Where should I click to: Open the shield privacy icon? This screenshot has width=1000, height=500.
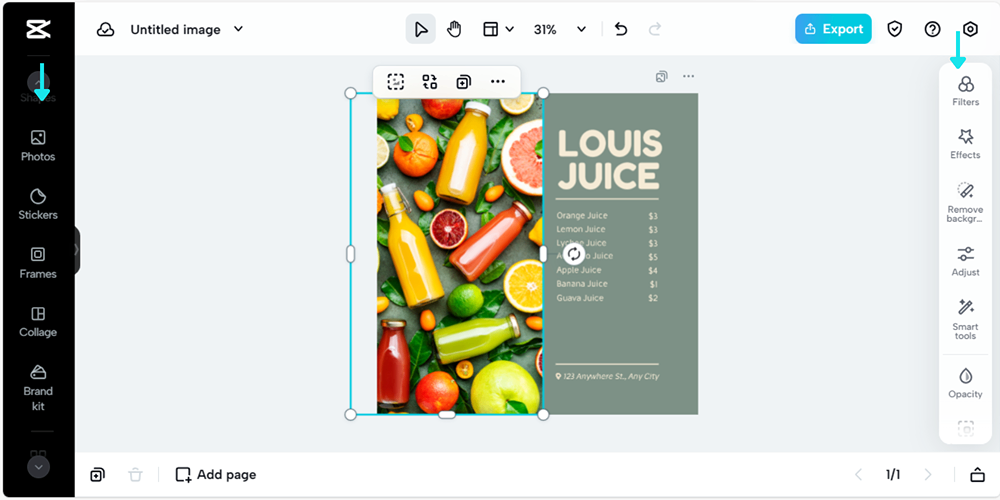[895, 29]
